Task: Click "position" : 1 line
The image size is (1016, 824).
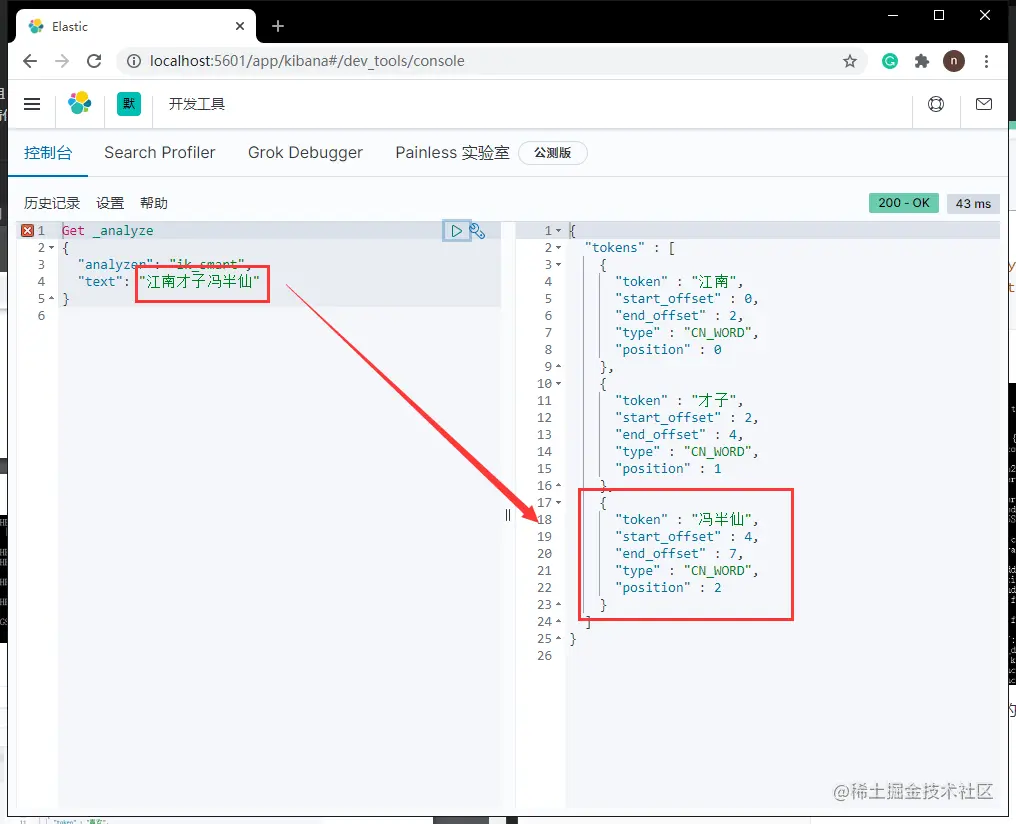Action: [x=668, y=468]
